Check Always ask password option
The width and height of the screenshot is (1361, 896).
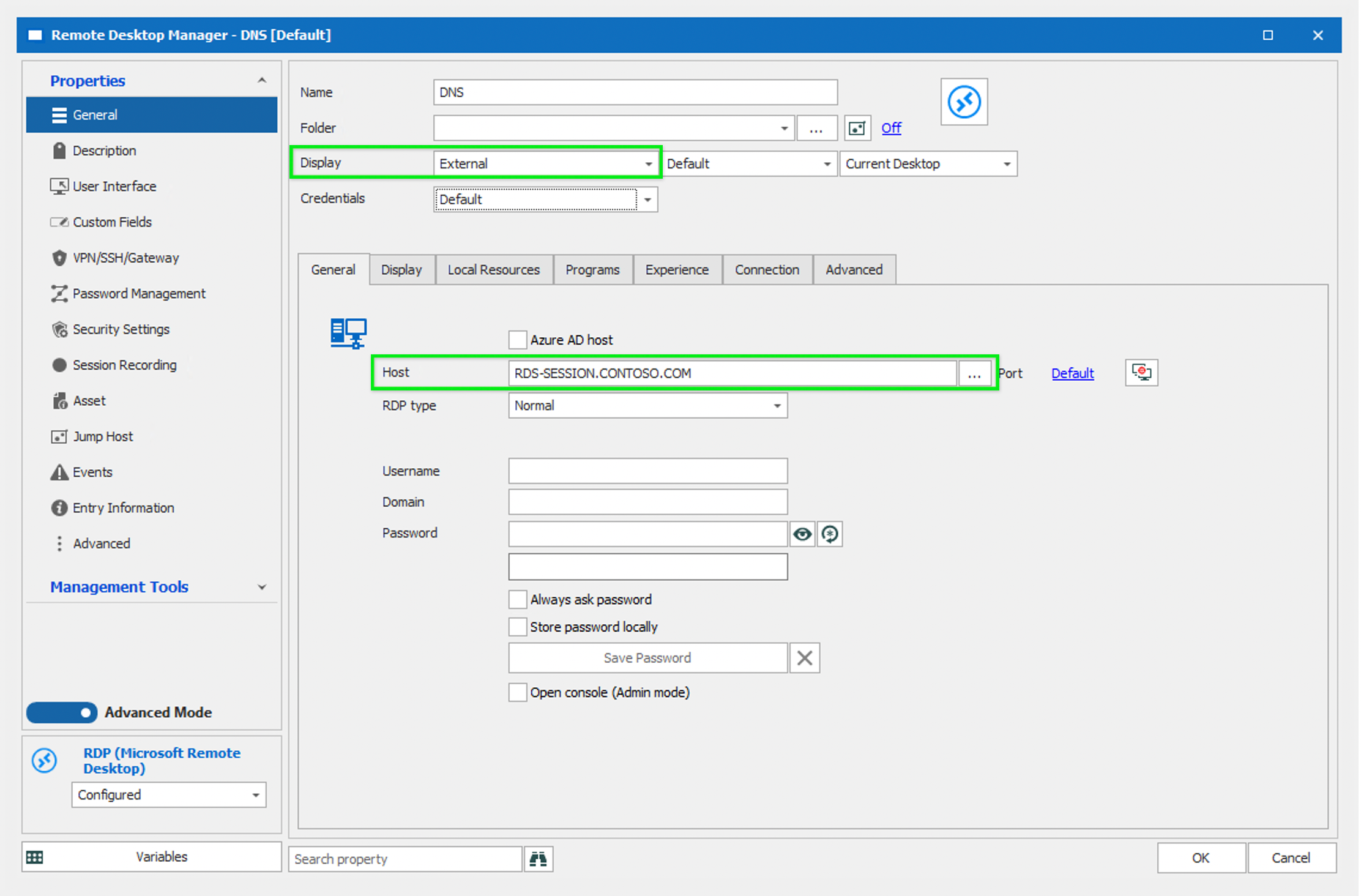tap(518, 599)
